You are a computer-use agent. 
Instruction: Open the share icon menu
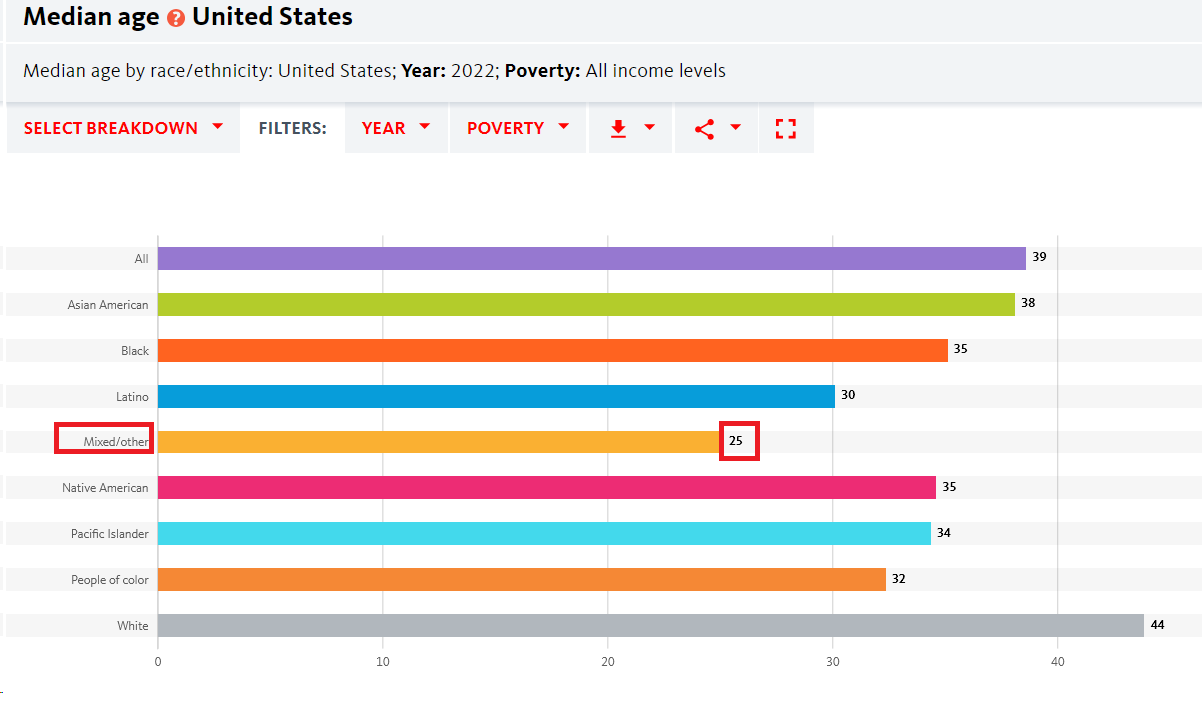[705, 128]
